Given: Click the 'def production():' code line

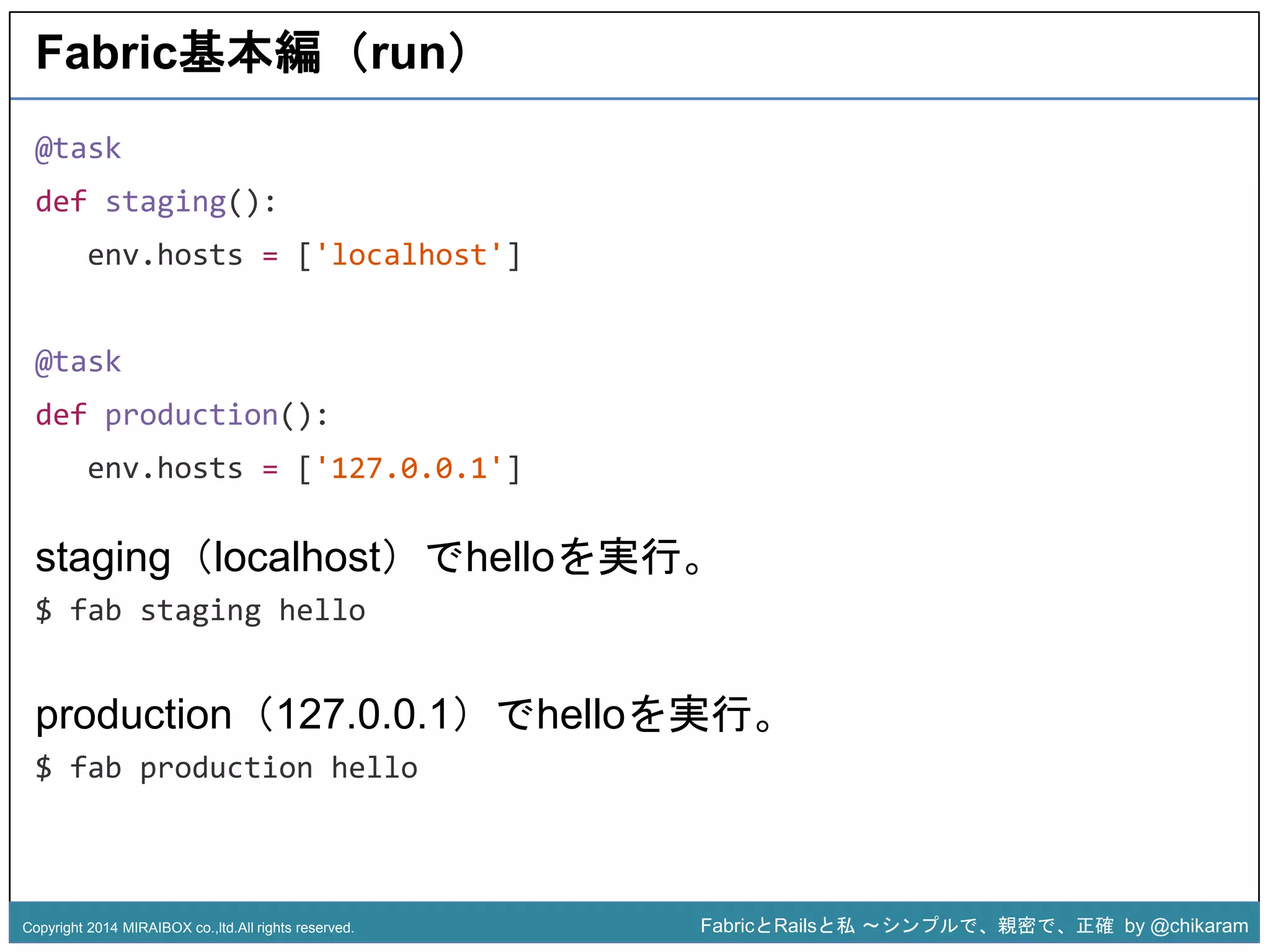Looking at the screenshot, I should tap(182, 415).
